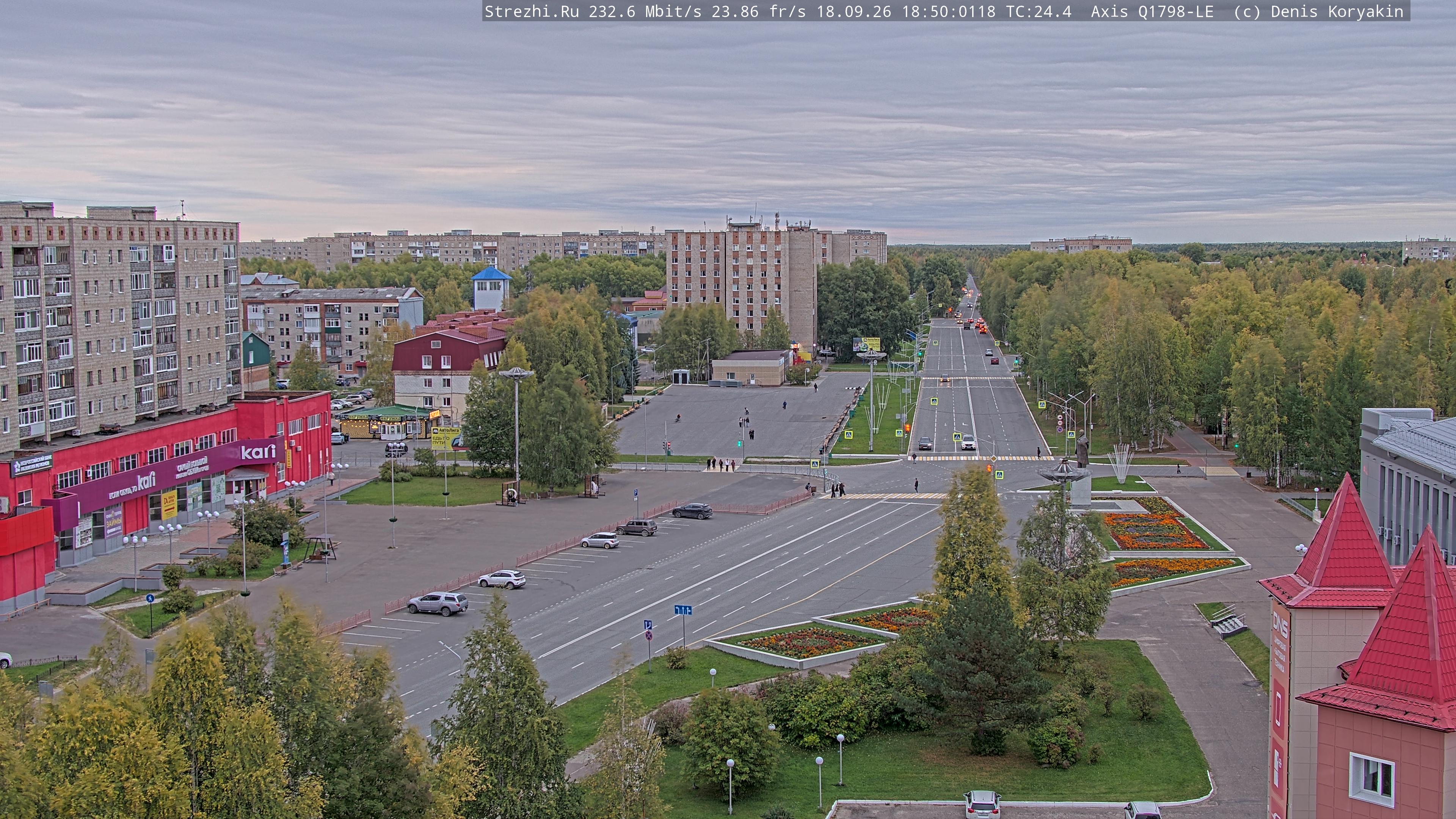Click the bank sign on red building
The width and height of the screenshot is (1456, 819).
[31, 465]
